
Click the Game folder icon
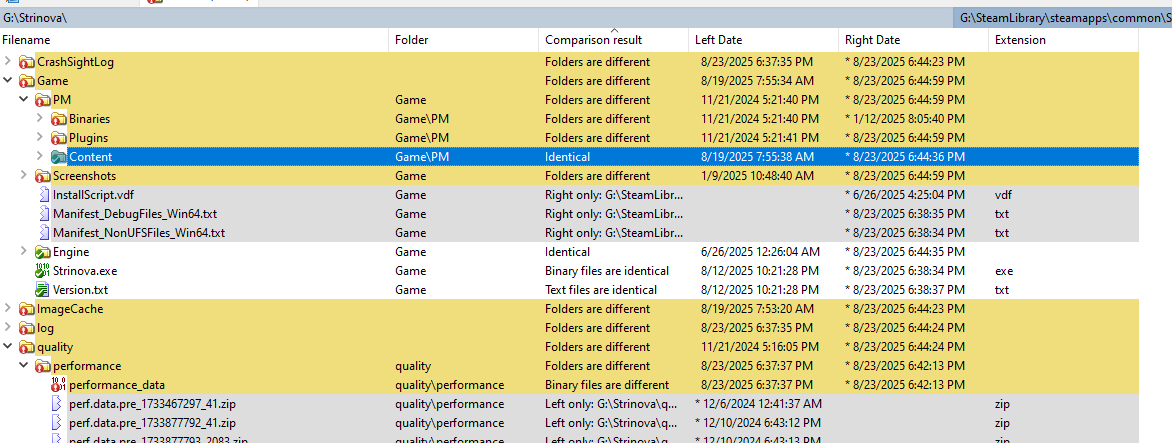click(x=27, y=81)
